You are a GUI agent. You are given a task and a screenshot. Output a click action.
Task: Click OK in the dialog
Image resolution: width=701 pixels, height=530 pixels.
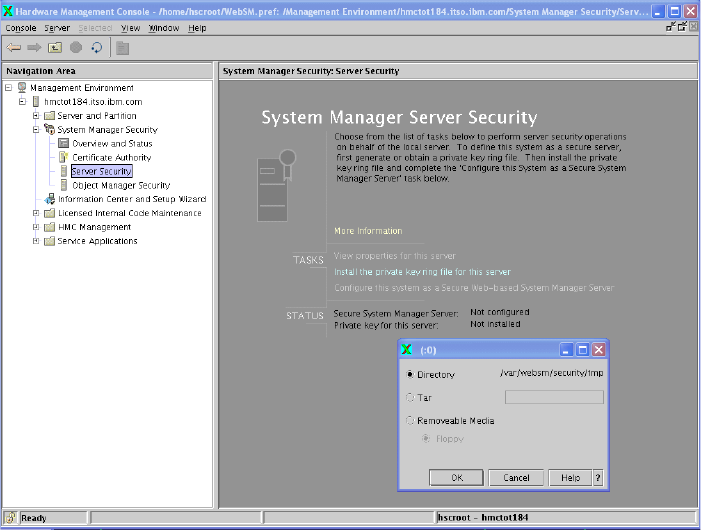tap(456, 478)
